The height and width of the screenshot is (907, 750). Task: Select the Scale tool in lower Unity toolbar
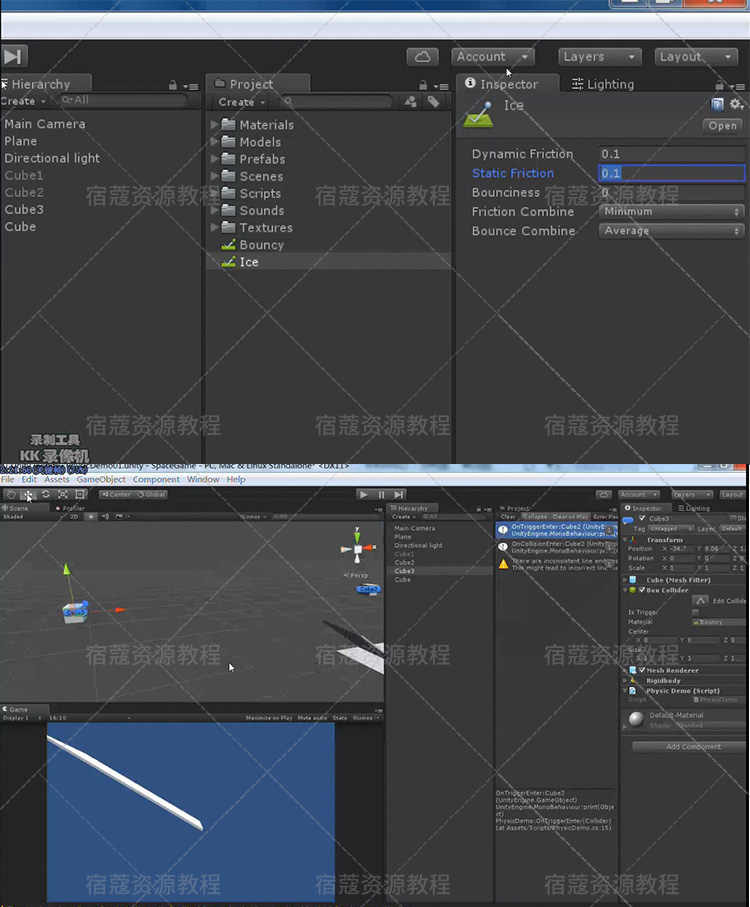tap(62, 495)
